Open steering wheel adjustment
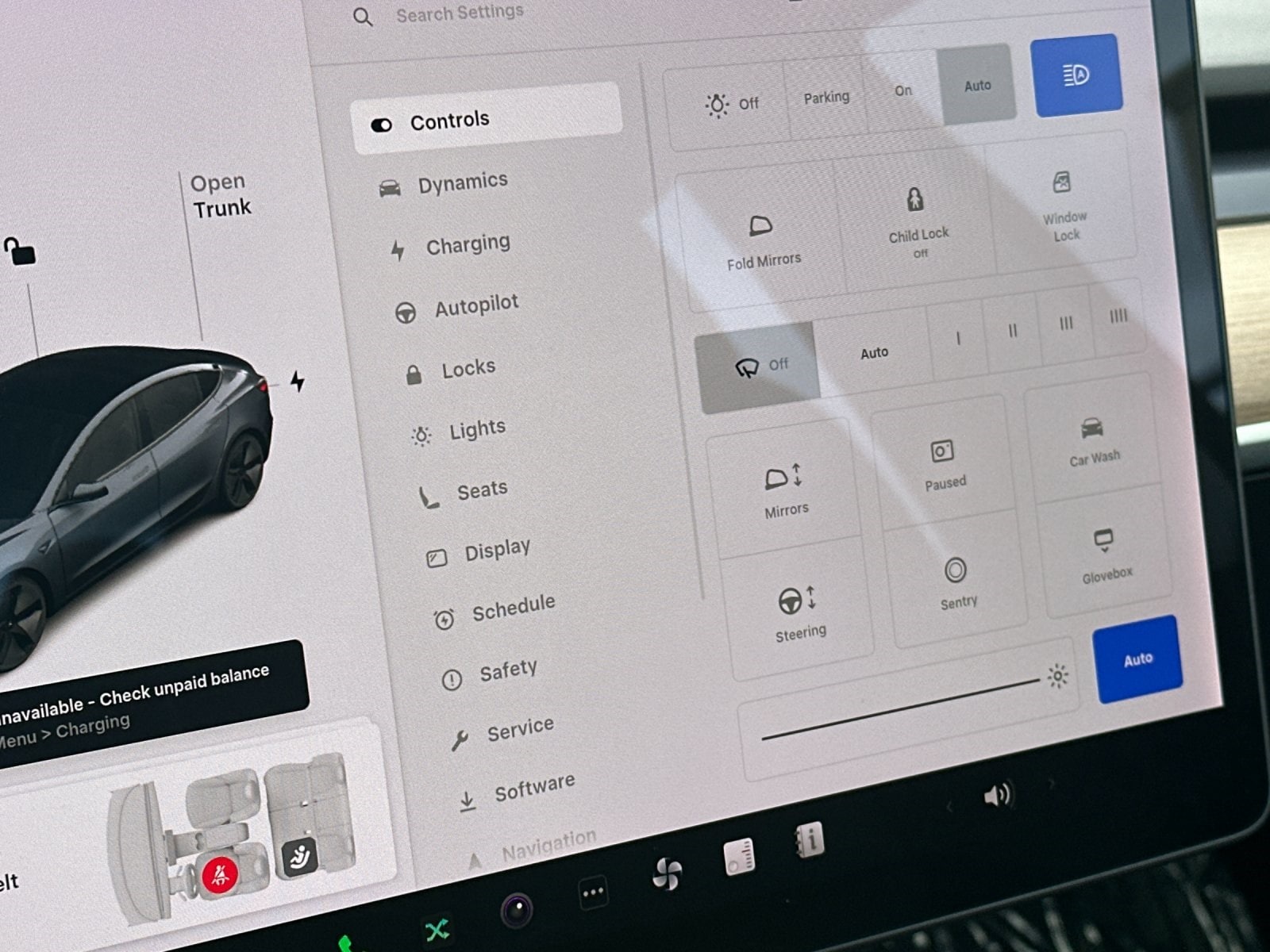This screenshot has height=952, width=1270. point(799,612)
